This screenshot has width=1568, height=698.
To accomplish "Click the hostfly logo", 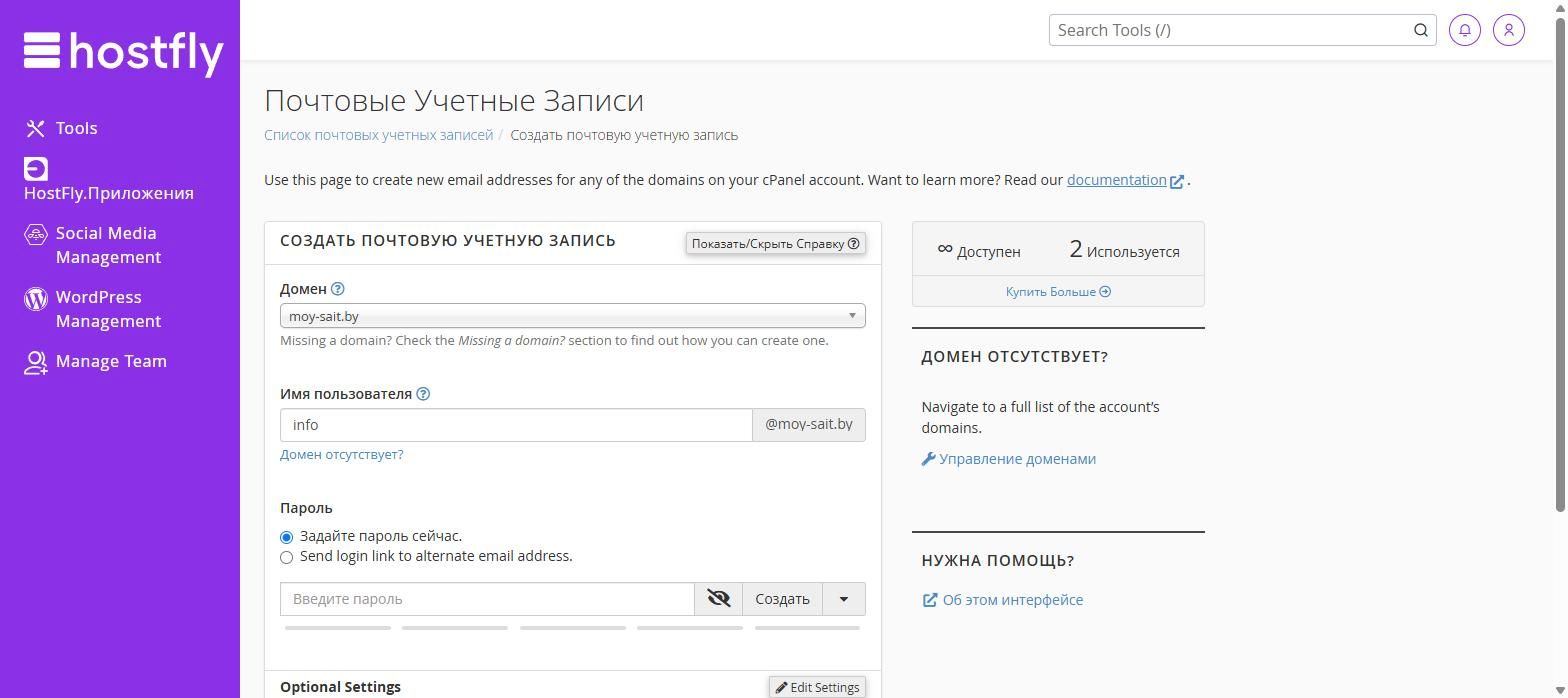I will pyautogui.click(x=124, y=53).
